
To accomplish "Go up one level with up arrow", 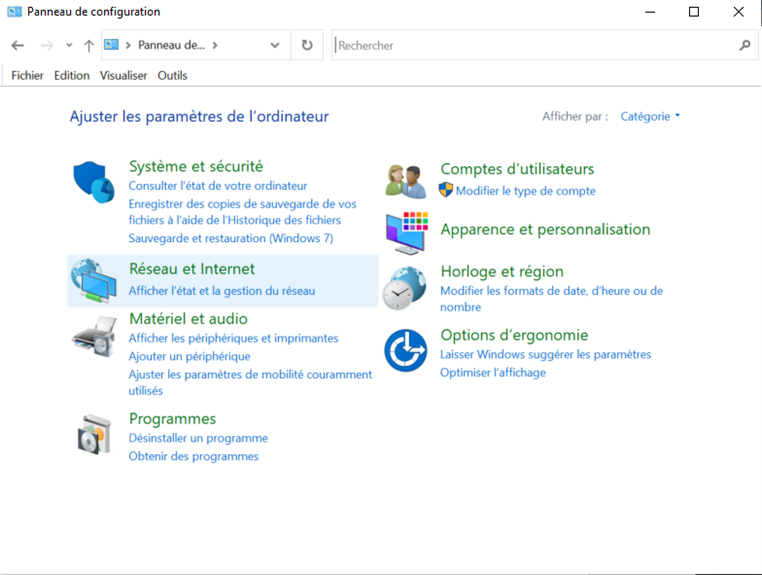I will (89, 46).
